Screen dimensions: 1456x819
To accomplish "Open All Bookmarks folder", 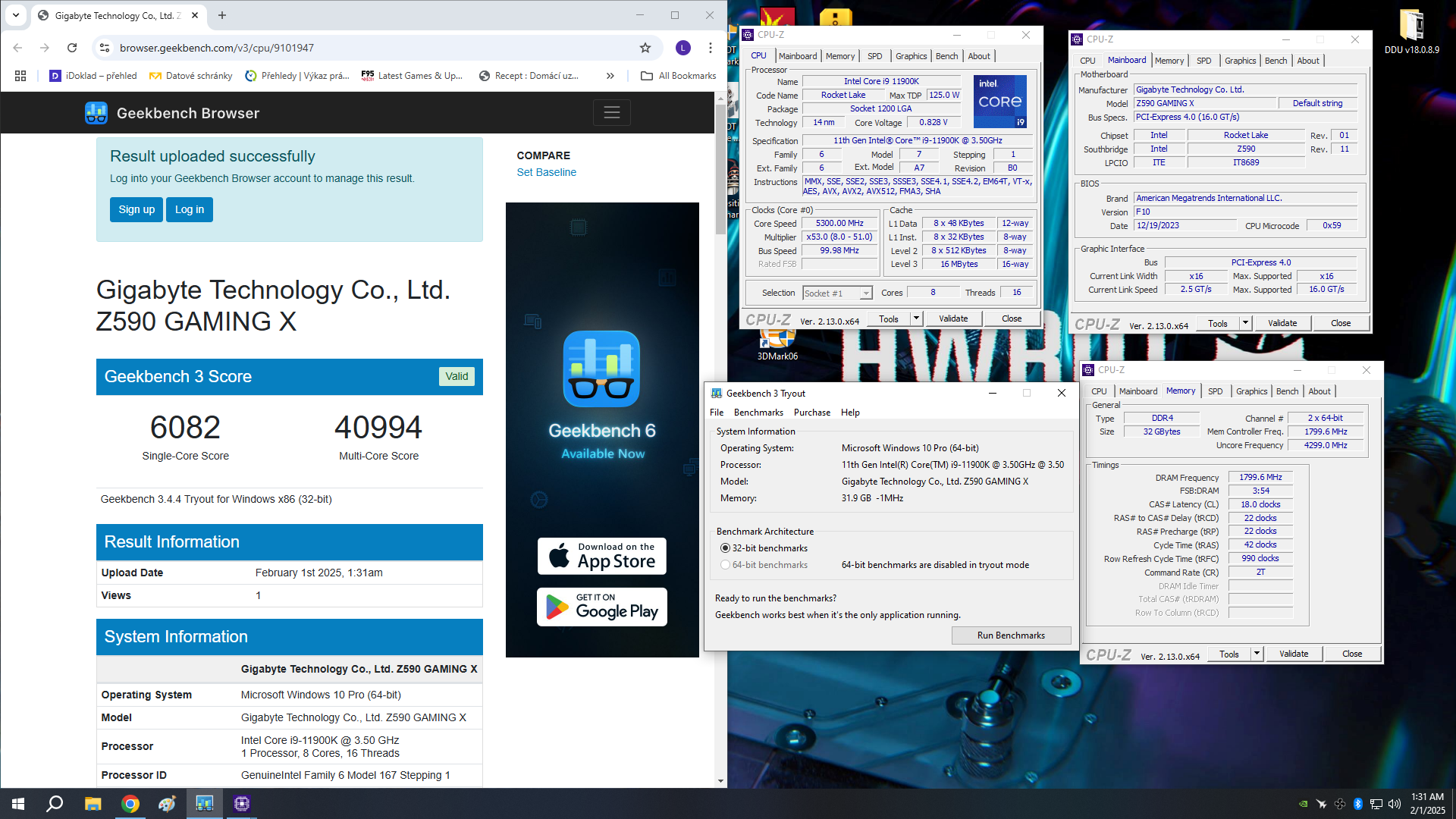I will (678, 76).
